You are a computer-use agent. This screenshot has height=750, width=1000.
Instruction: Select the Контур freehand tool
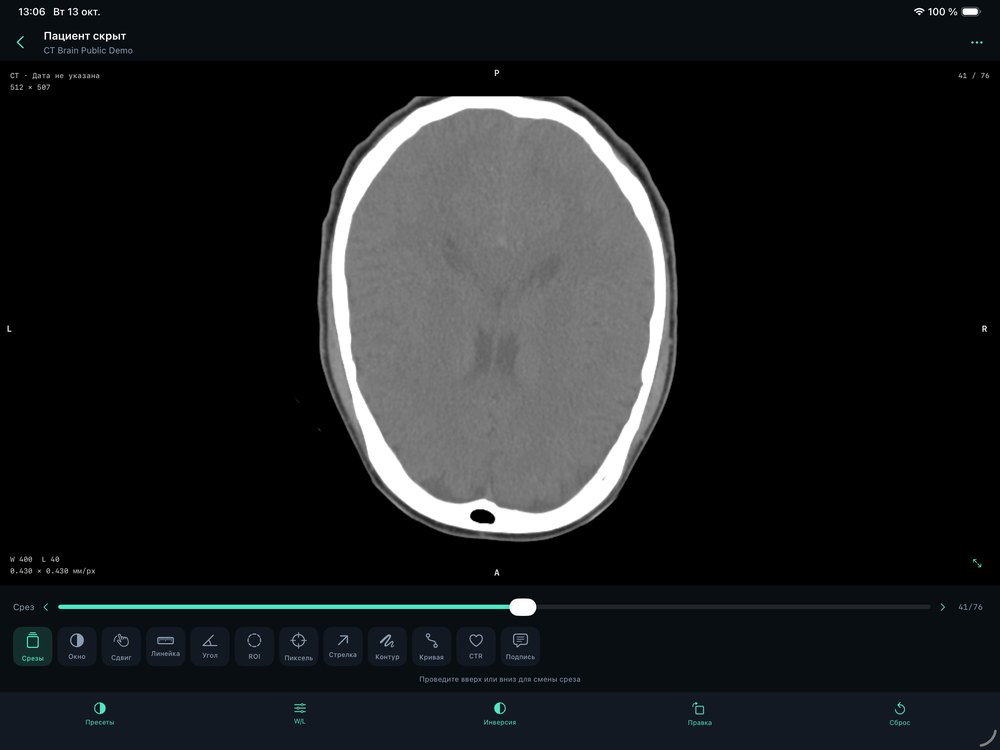[x=387, y=646]
